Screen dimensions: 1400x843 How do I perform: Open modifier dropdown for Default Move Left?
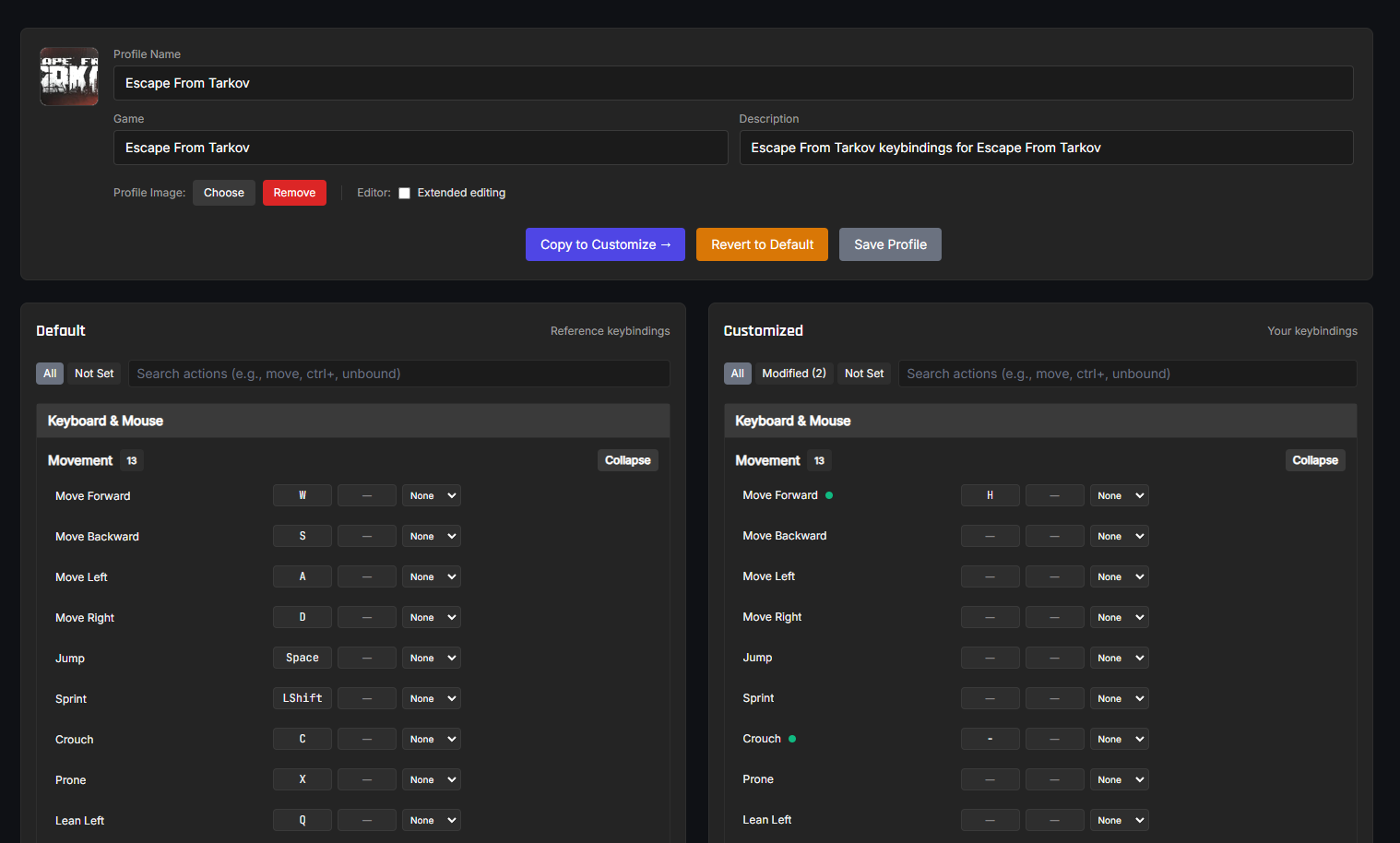[432, 576]
